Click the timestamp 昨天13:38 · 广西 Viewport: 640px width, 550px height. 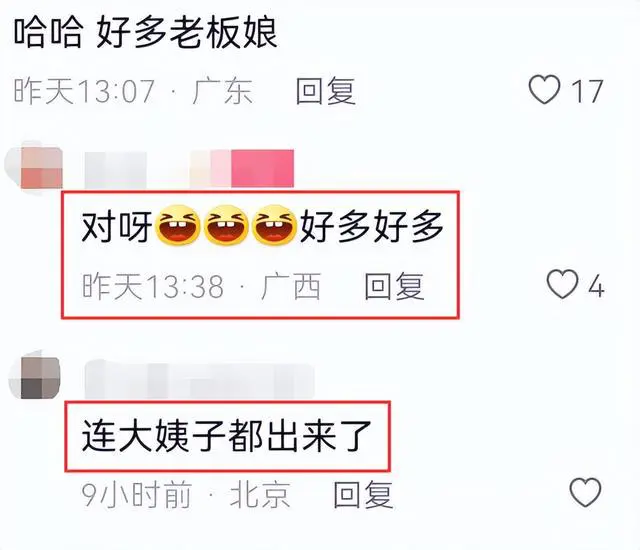click(201, 286)
